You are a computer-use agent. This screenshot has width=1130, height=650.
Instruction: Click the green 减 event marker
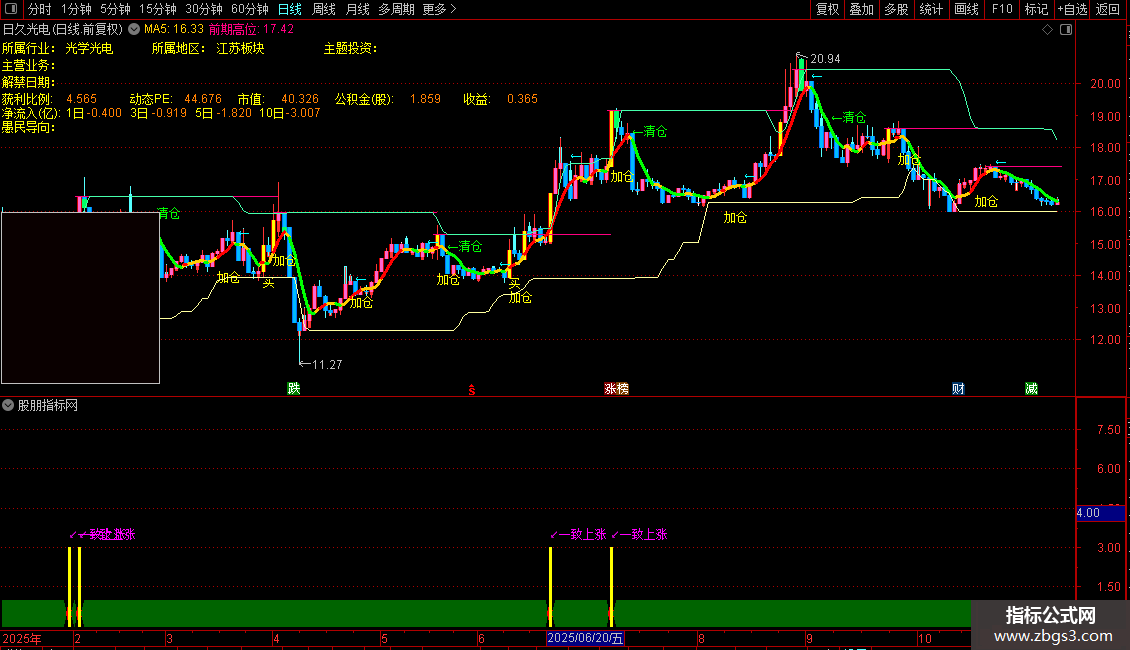pos(1031,389)
